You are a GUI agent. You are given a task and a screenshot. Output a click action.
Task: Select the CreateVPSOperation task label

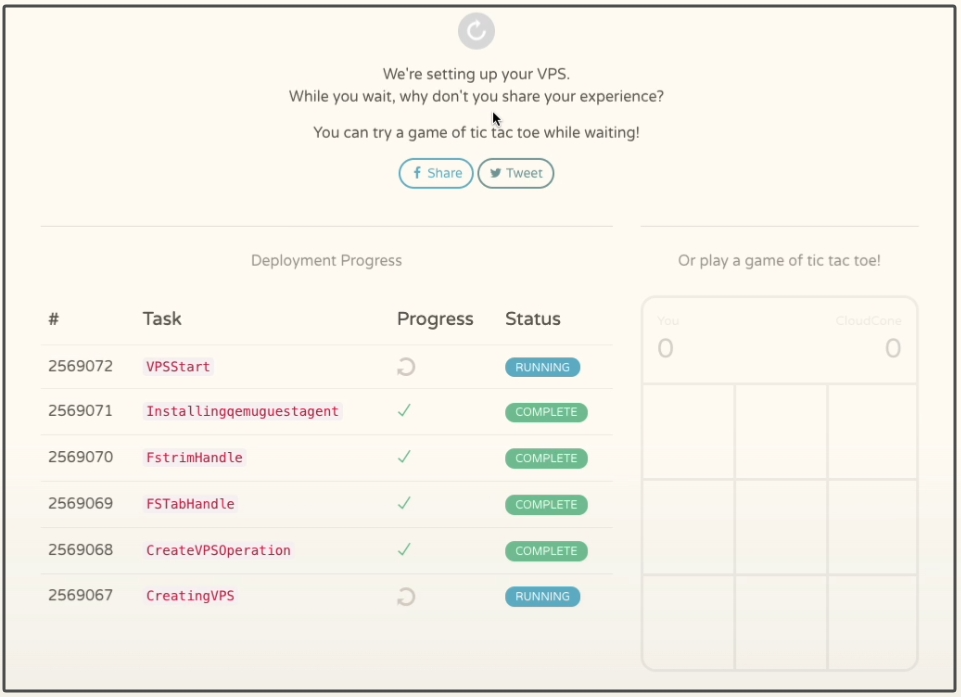coord(218,550)
